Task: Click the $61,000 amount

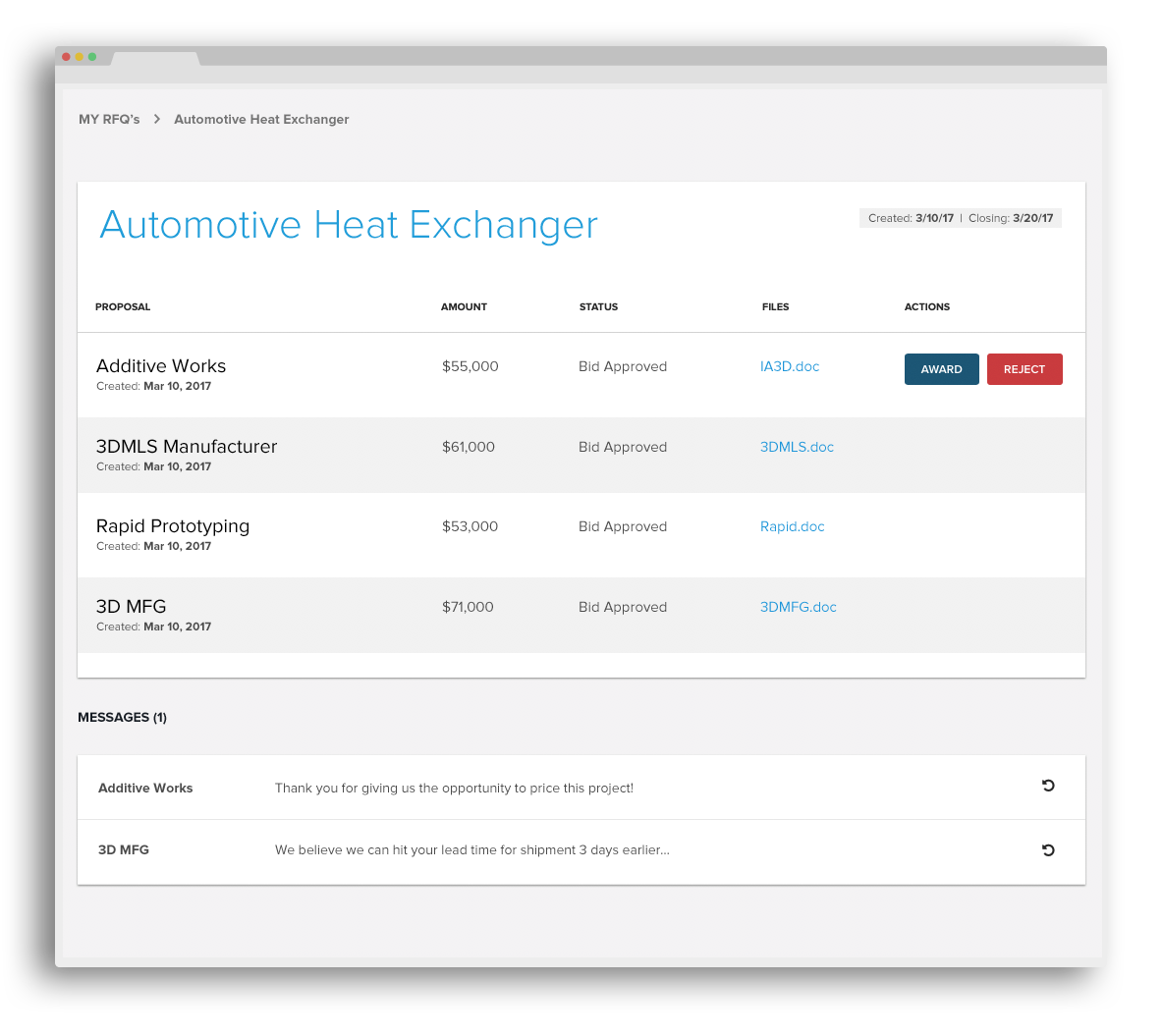Action: [x=468, y=447]
